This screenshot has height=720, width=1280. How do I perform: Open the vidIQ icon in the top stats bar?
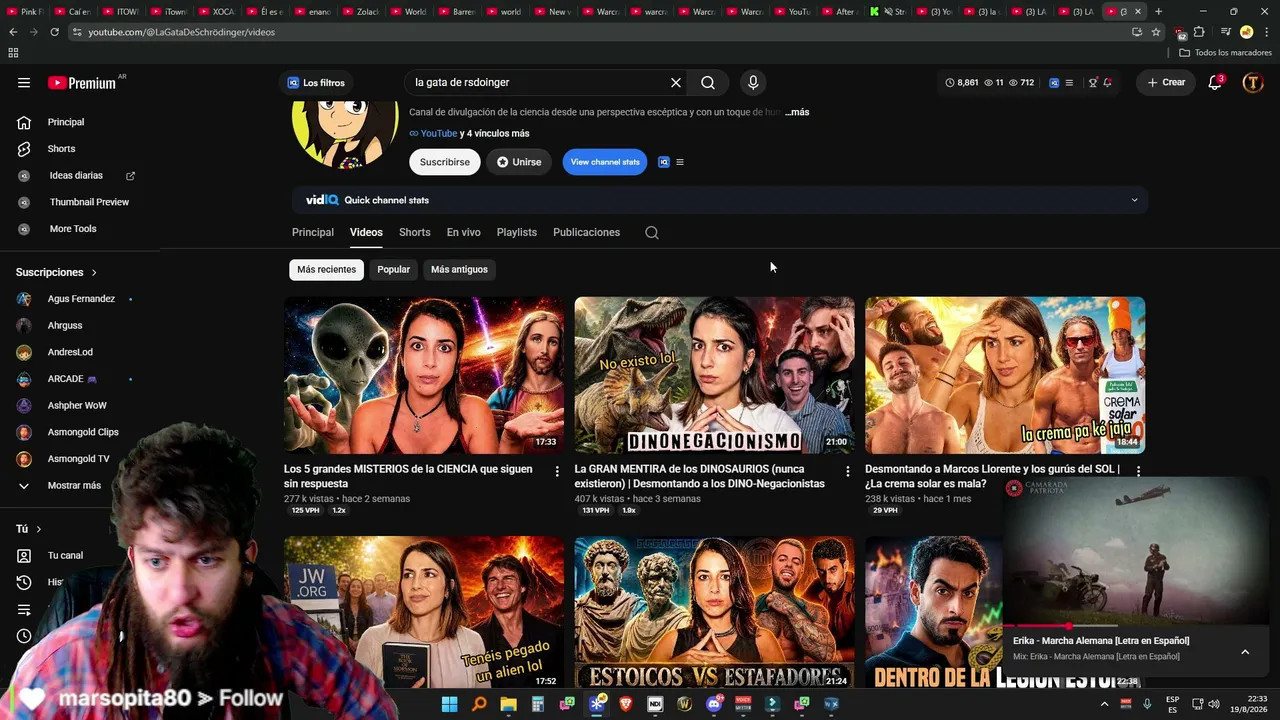[x=1054, y=83]
